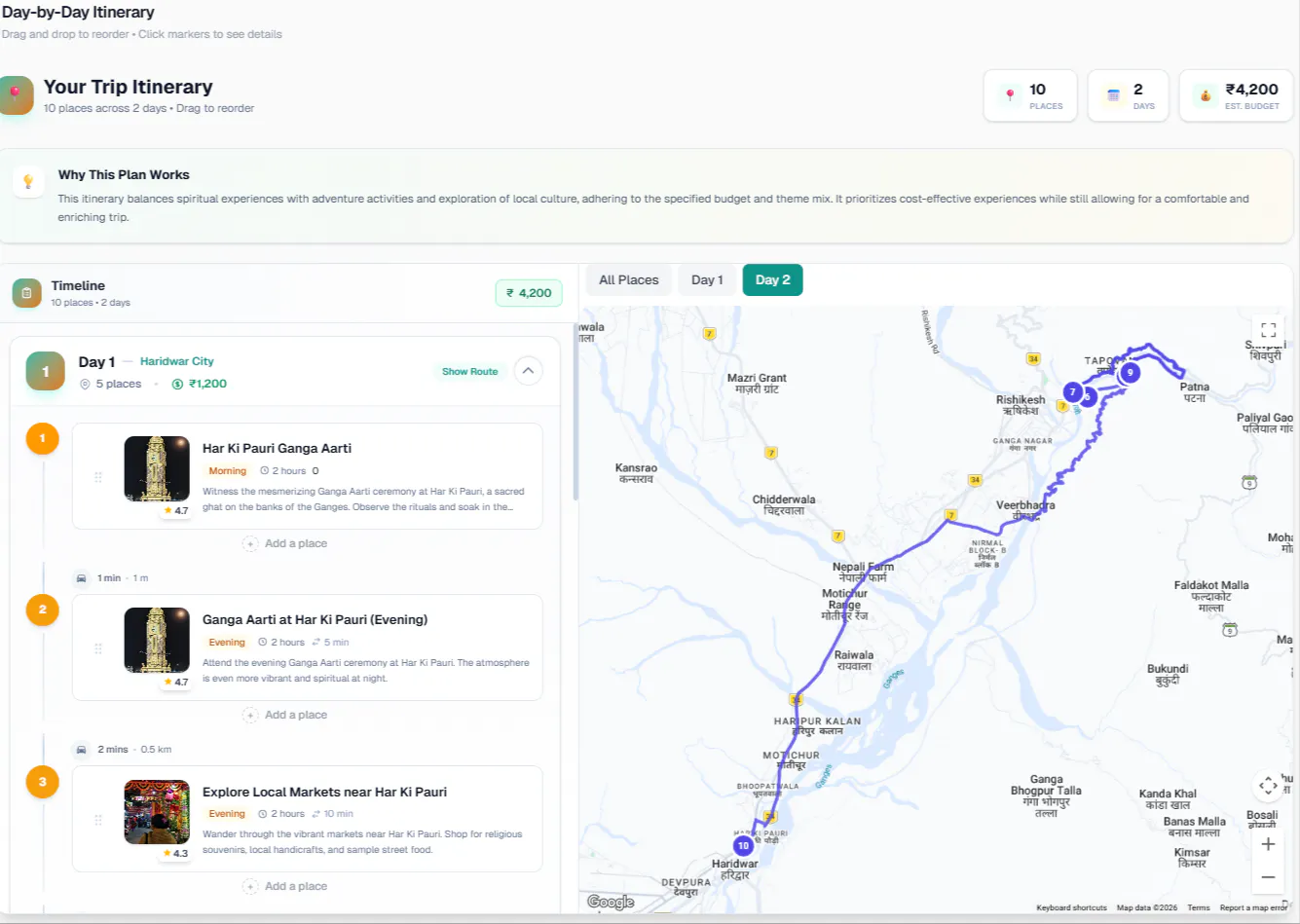Viewport: 1300px width, 924px height.
Task: Zoom out on the map
Action: [x=1268, y=877]
